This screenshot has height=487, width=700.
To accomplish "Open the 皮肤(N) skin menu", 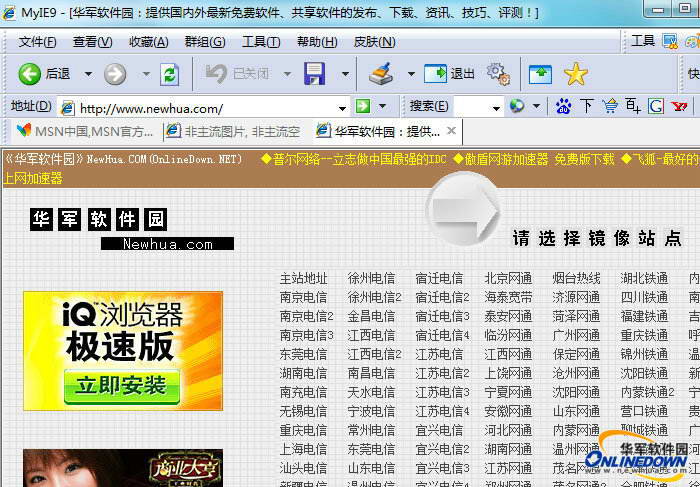I will [375, 42].
